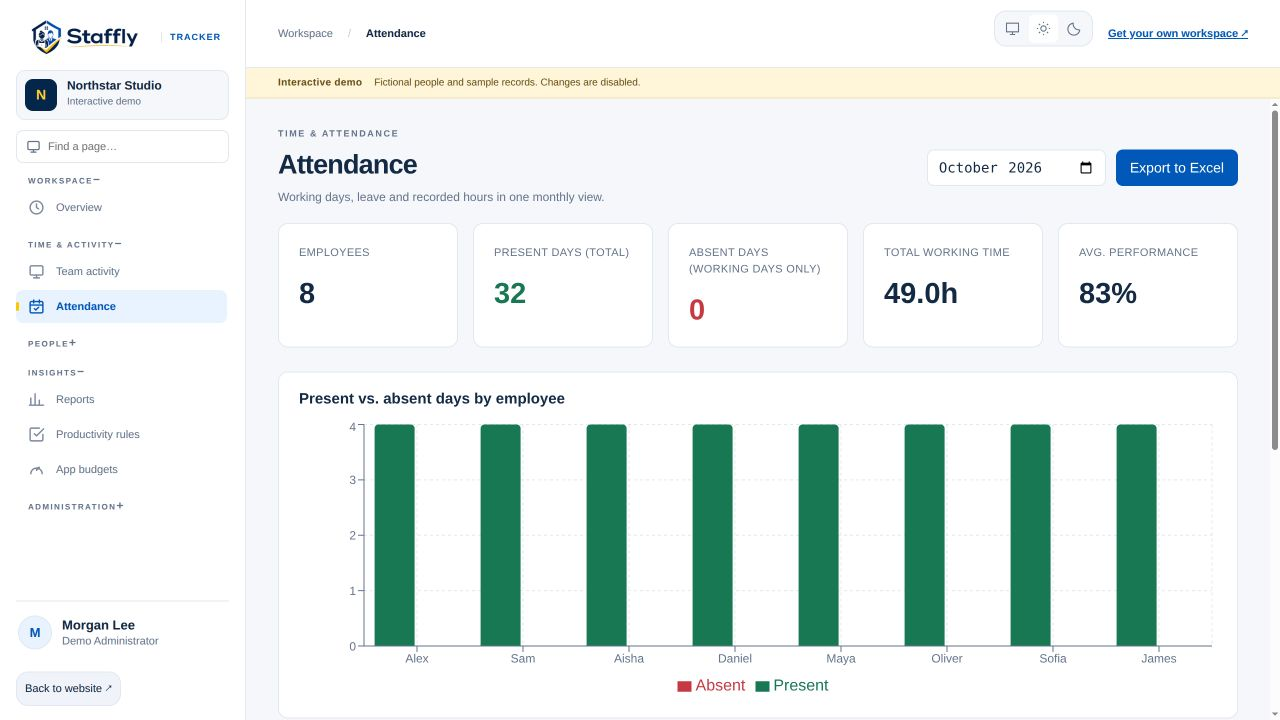Click the Avg. Performance value 83%

(1108, 293)
